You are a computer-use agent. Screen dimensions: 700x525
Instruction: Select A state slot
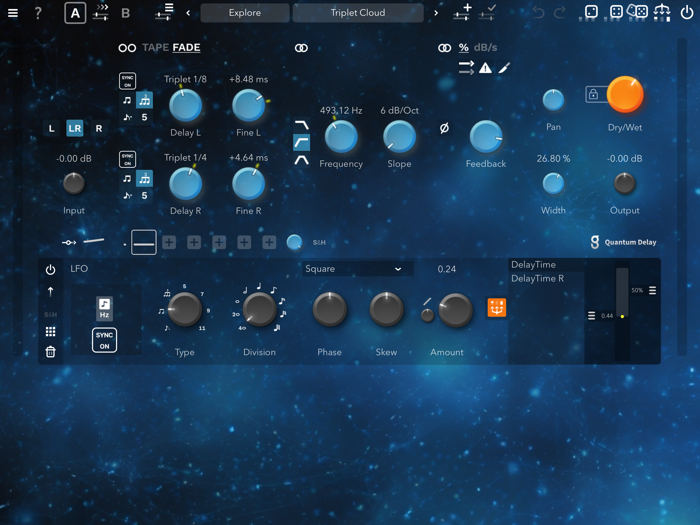point(75,13)
